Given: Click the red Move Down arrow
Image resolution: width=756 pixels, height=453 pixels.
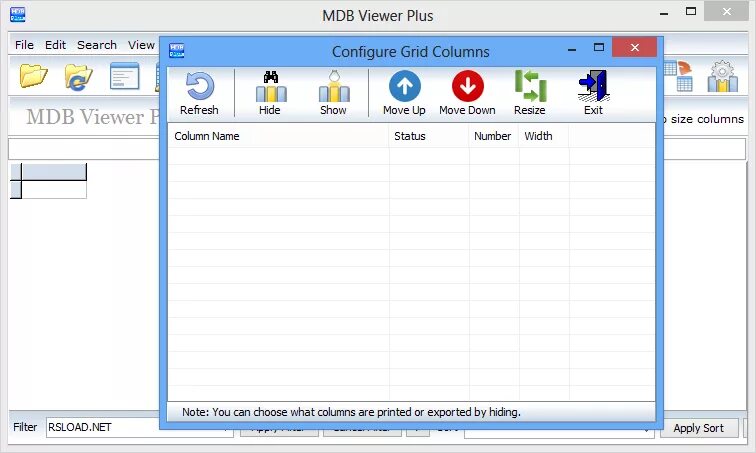Looking at the screenshot, I should click(467, 86).
